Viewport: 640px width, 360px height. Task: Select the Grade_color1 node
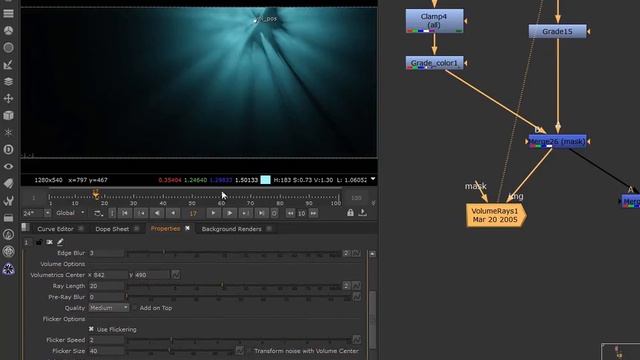click(434, 63)
